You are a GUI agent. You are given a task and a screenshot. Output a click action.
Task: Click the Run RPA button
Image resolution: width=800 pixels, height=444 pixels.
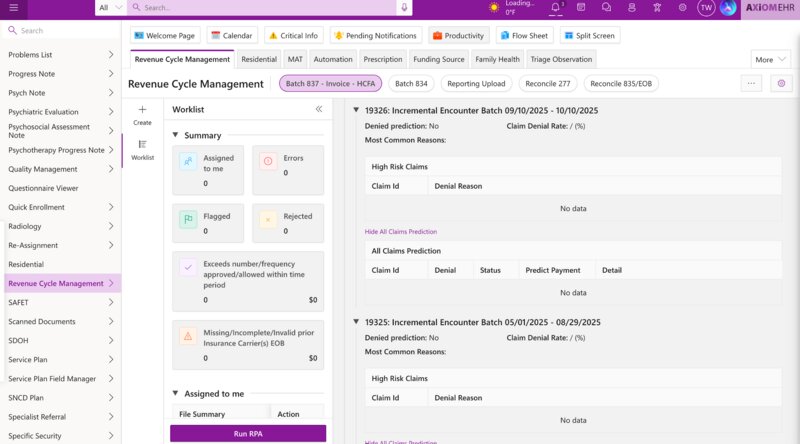pyautogui.click(x=248, y=433)
